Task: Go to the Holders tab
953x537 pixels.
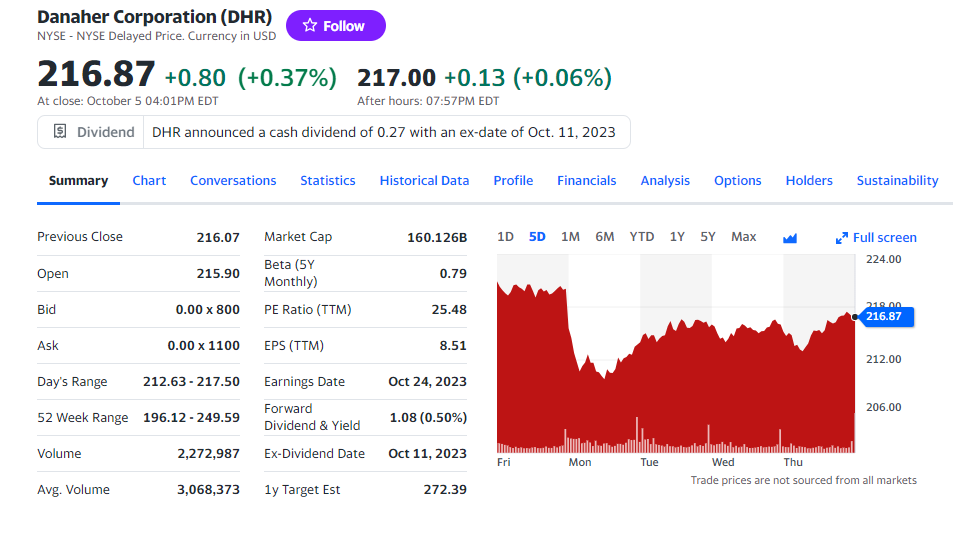Action: coord(809,180)
